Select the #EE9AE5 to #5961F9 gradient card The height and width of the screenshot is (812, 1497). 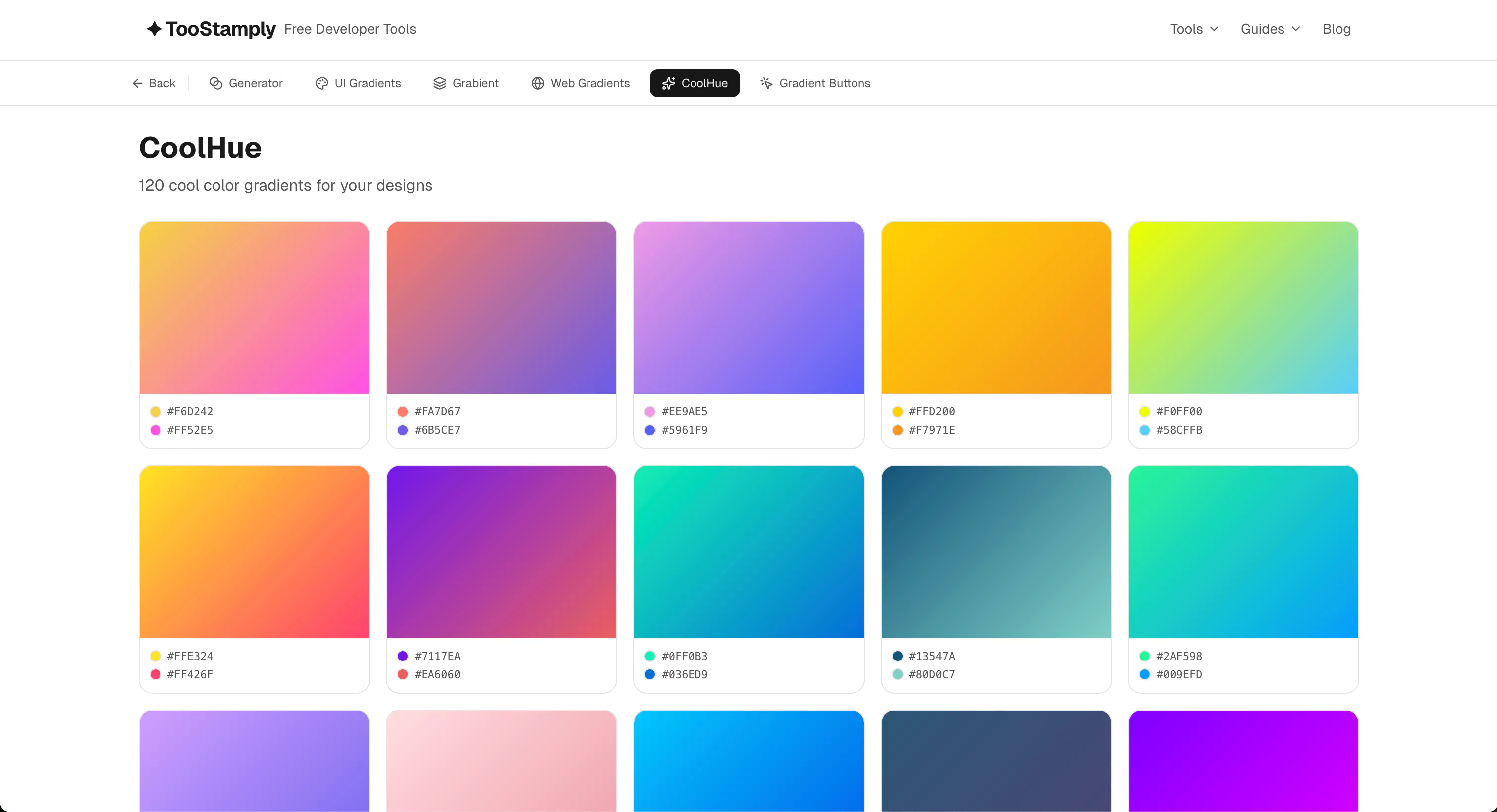tap(748, 335)
